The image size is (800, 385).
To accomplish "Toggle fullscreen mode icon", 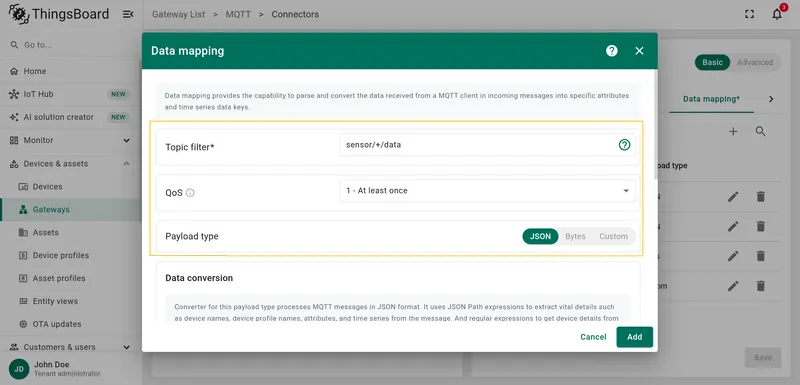I will pyautogui.click(x=749, y=14).
